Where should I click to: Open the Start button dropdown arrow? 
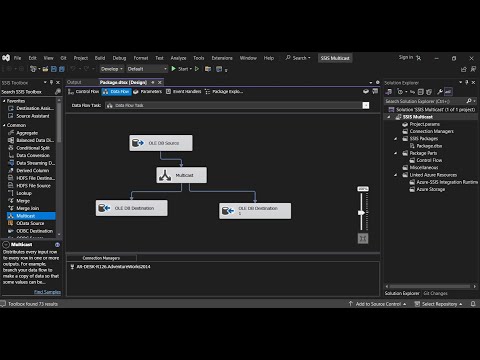coord(191,69)
